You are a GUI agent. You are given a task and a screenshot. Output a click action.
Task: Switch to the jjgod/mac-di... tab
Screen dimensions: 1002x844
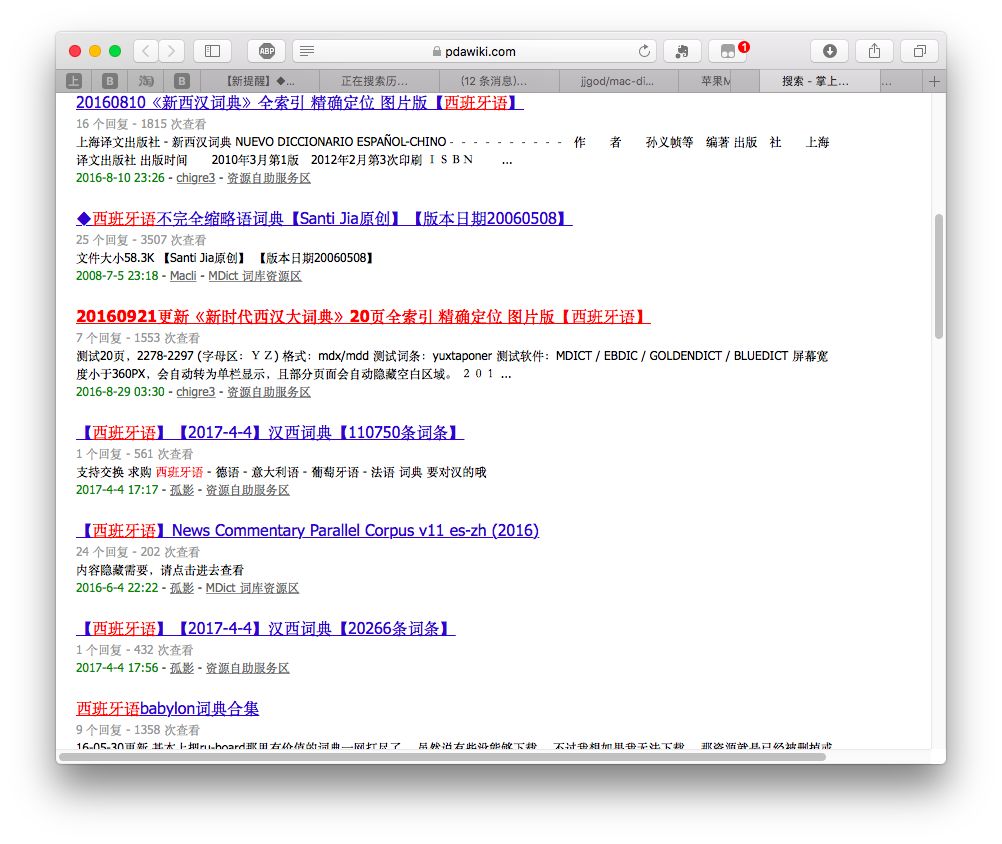(617, 82)
